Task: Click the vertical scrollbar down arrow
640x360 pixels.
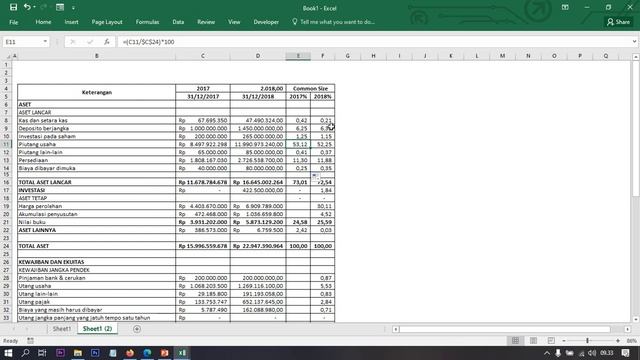Action: tap(636, 319)
